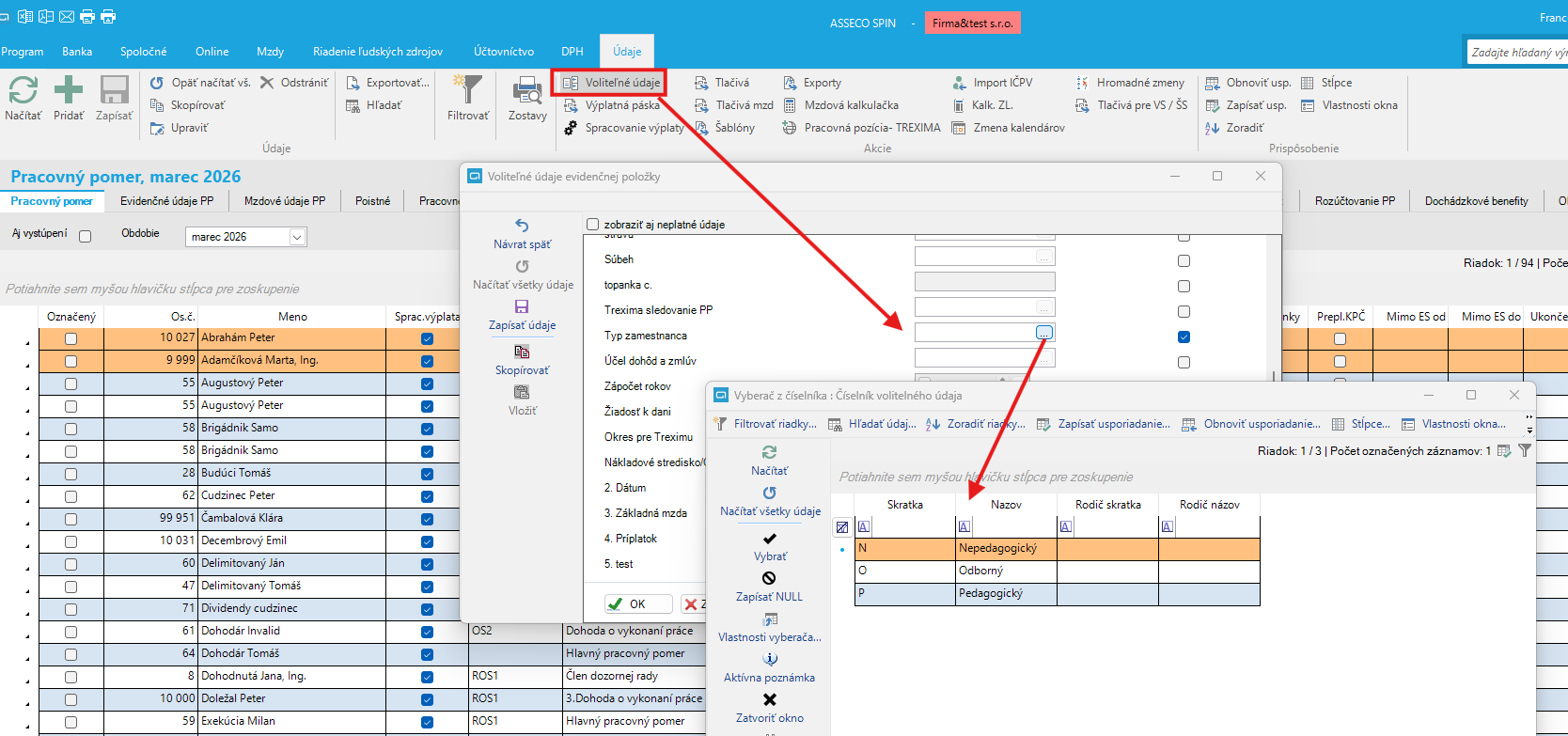Click OK button in Voliteľné údaje dialog
1568x736 pixels.
tap(638, 604)
